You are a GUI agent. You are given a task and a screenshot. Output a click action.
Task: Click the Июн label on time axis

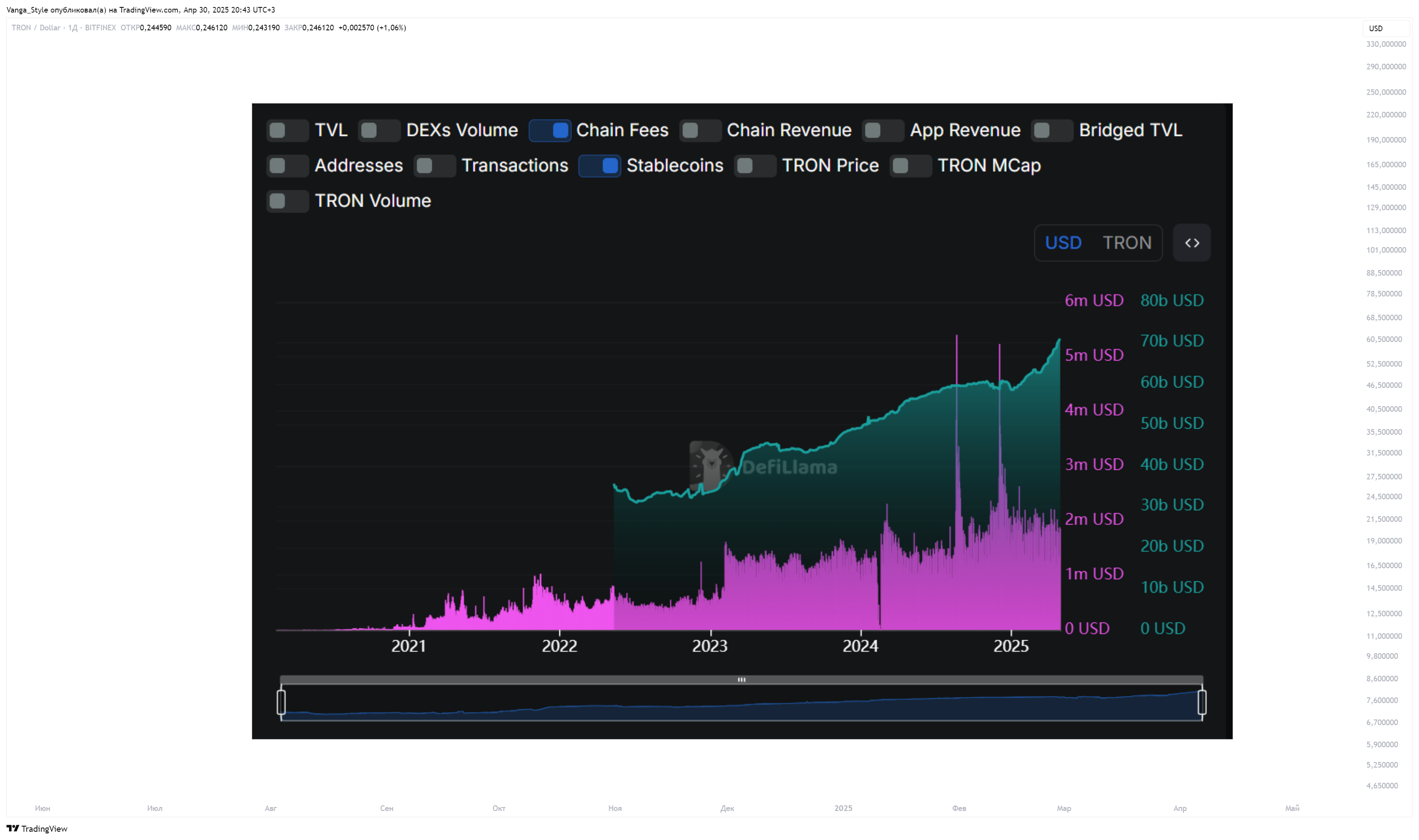[42, 808]
